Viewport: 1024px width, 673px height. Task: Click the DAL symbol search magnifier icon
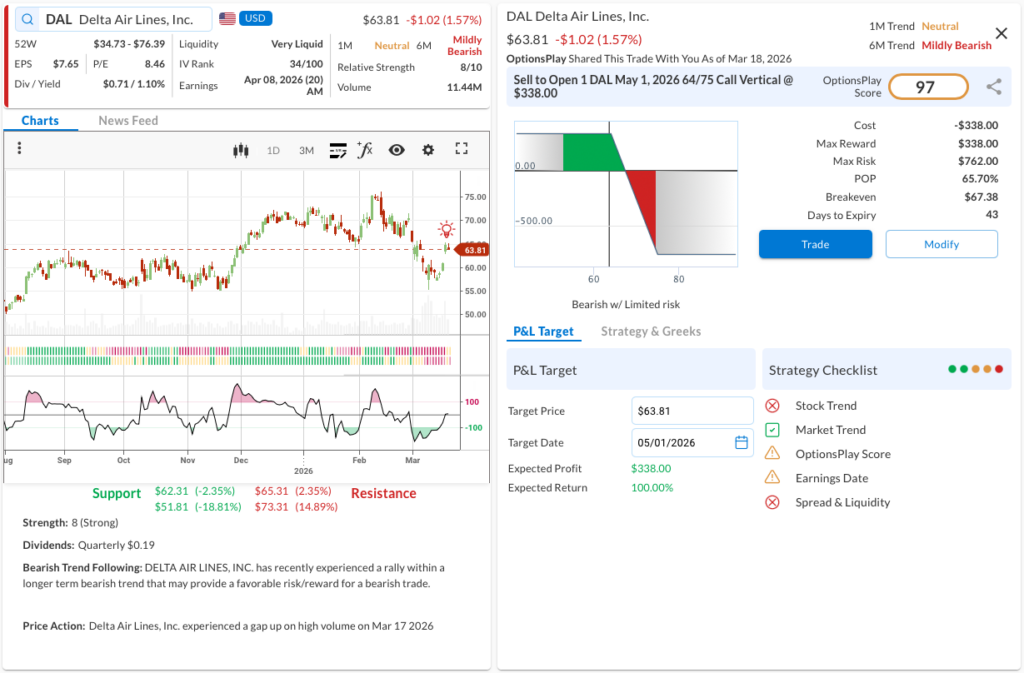click(27, 19)
